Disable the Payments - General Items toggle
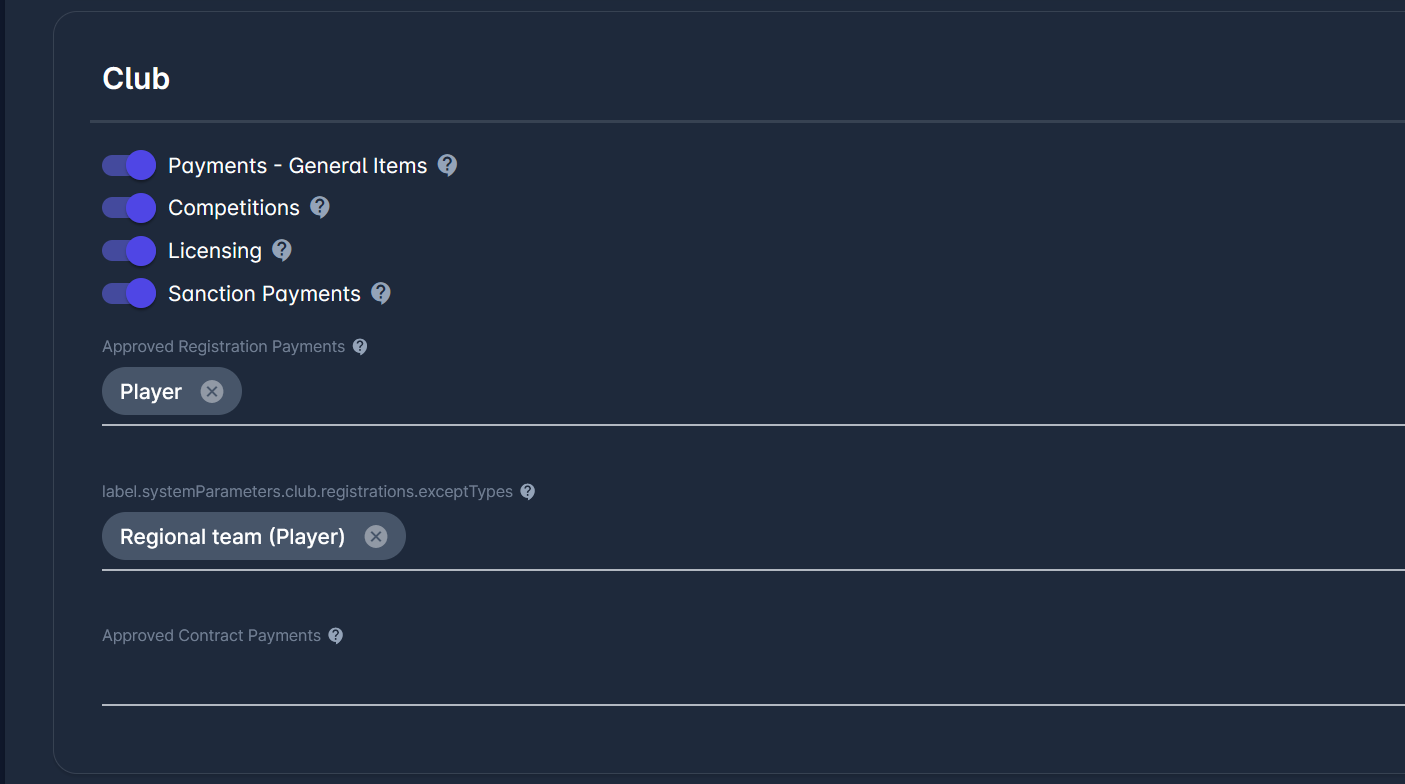 point(128,164)
